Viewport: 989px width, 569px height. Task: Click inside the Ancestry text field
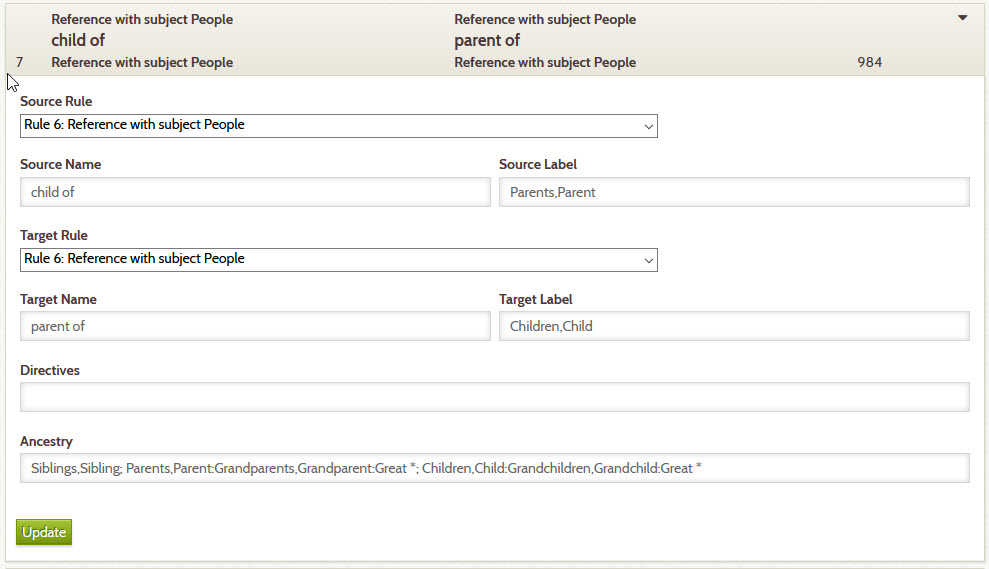494,468
